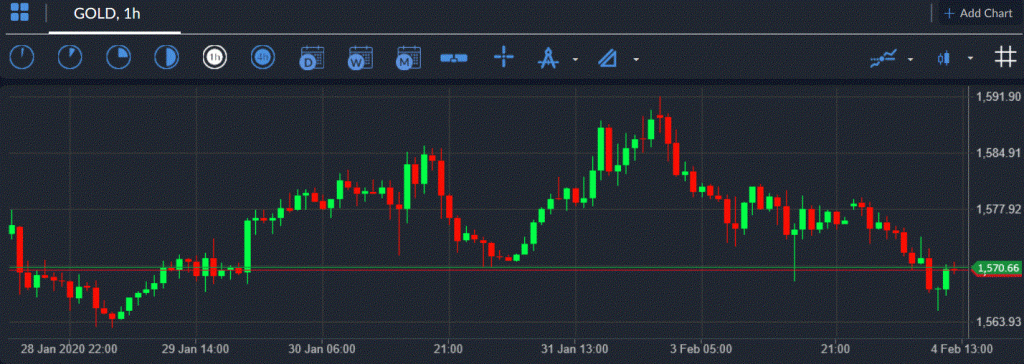Viewport: 1024px width, 364px height.
Task: Click the 30 Jan 06:00 time label
Action: pos(321,348)
